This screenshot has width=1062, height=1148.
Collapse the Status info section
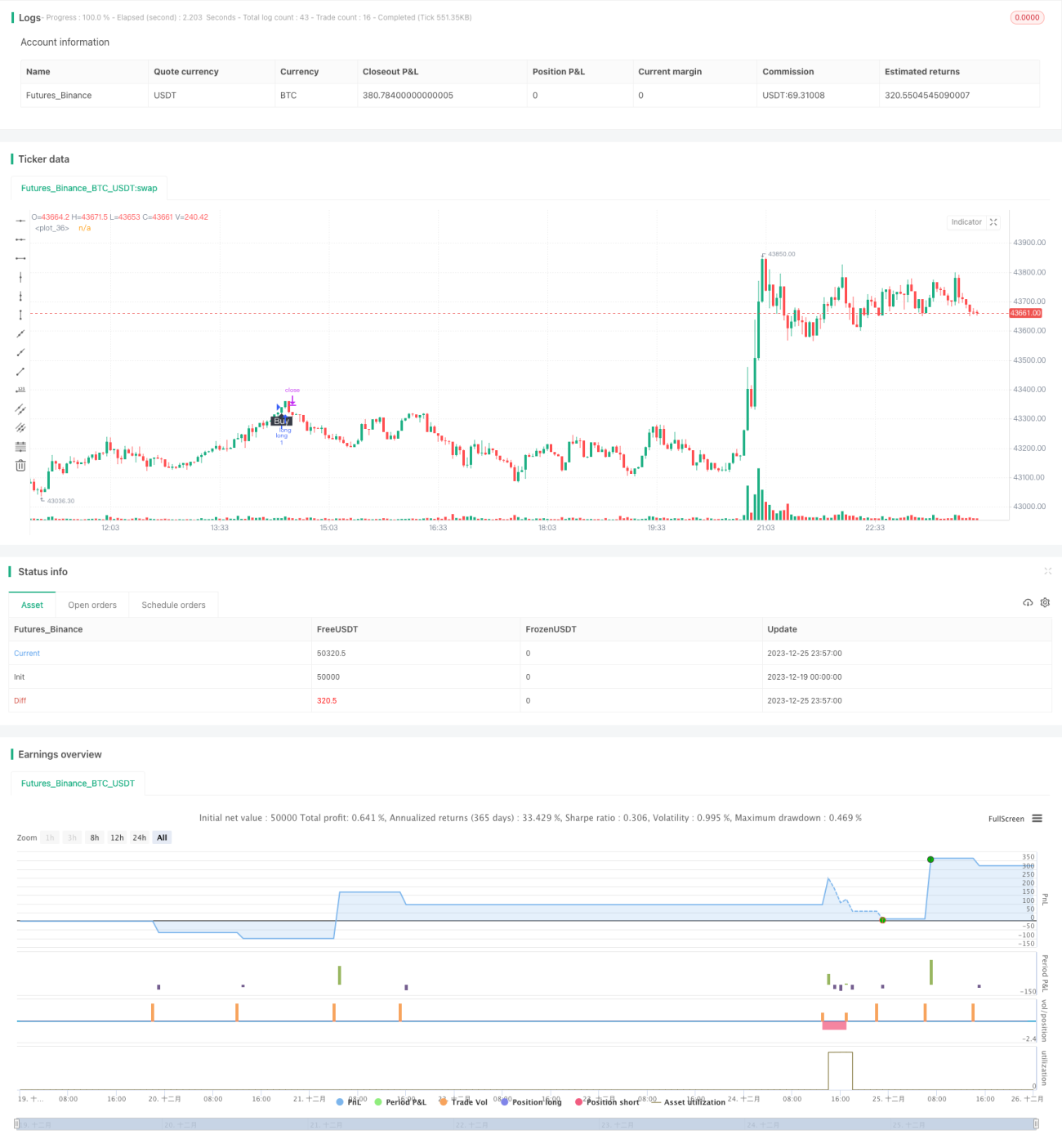point(1047,571)
